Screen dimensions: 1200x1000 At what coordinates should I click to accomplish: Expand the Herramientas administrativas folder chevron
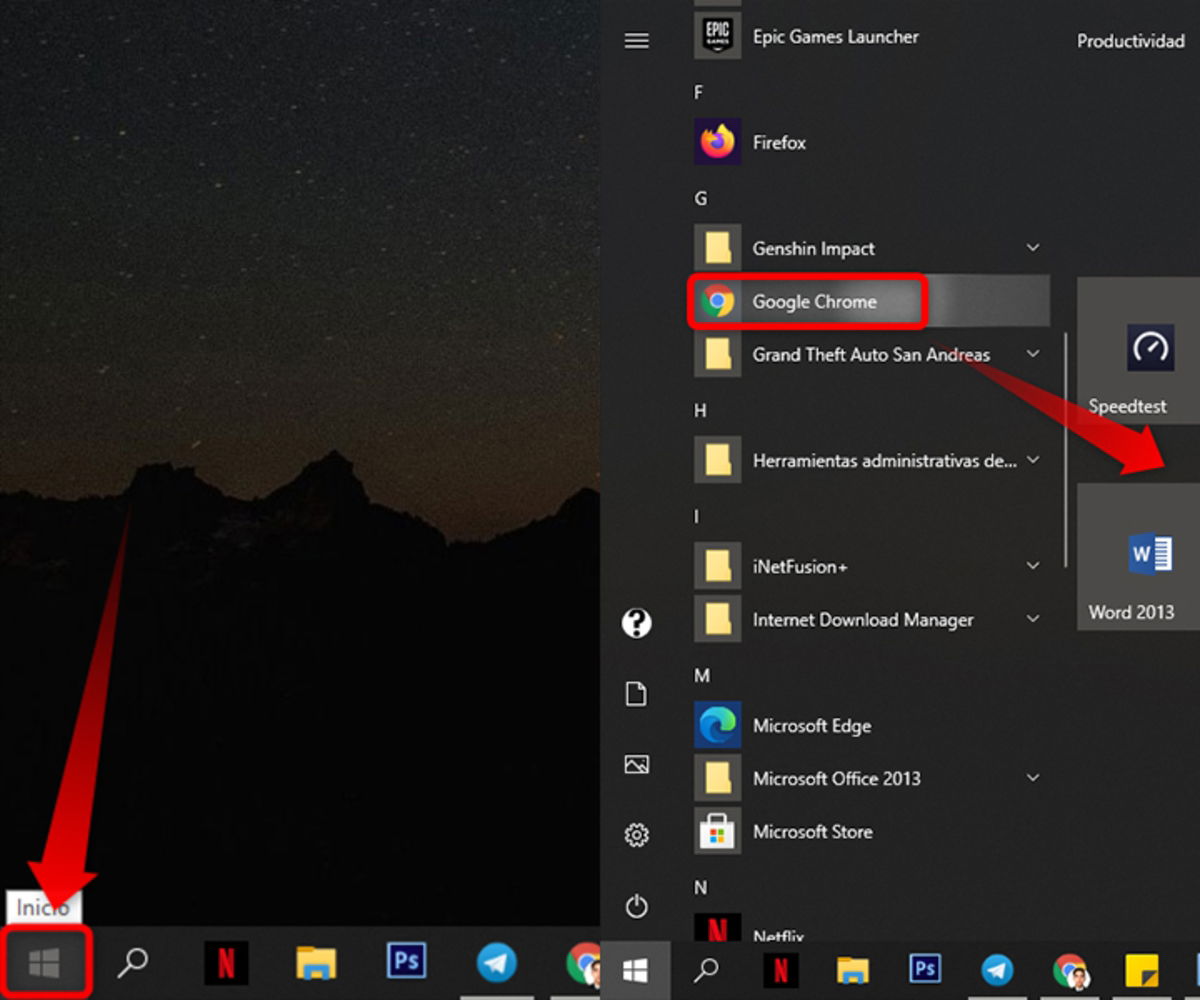pyautogui.click(x=1033, y=460)
